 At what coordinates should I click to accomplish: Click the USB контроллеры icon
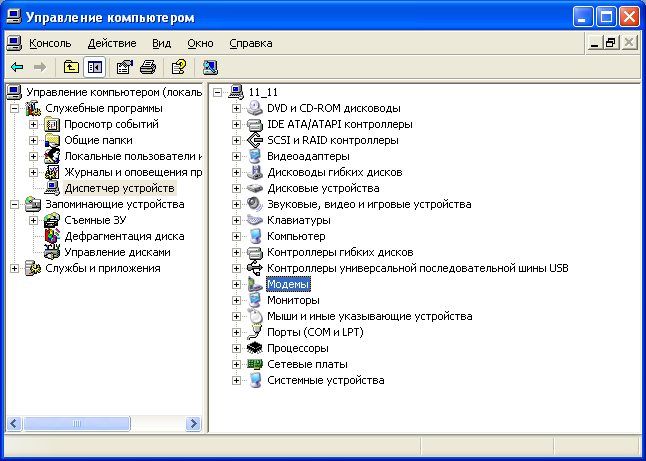(x=255, y=269)
